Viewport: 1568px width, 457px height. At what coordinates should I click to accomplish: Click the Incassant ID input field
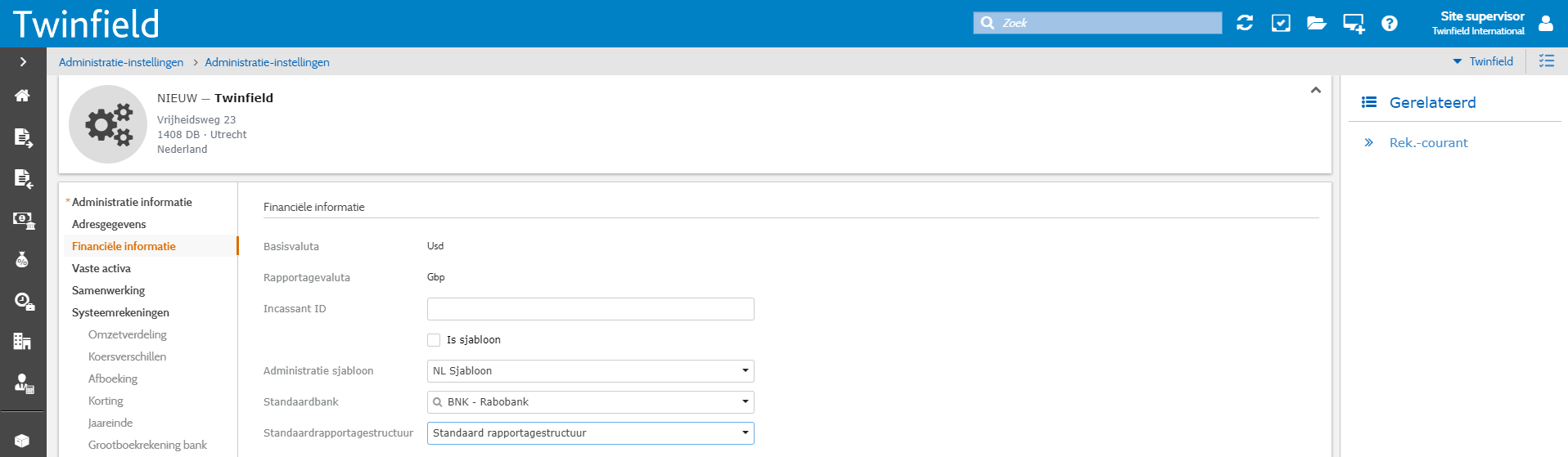590,309
